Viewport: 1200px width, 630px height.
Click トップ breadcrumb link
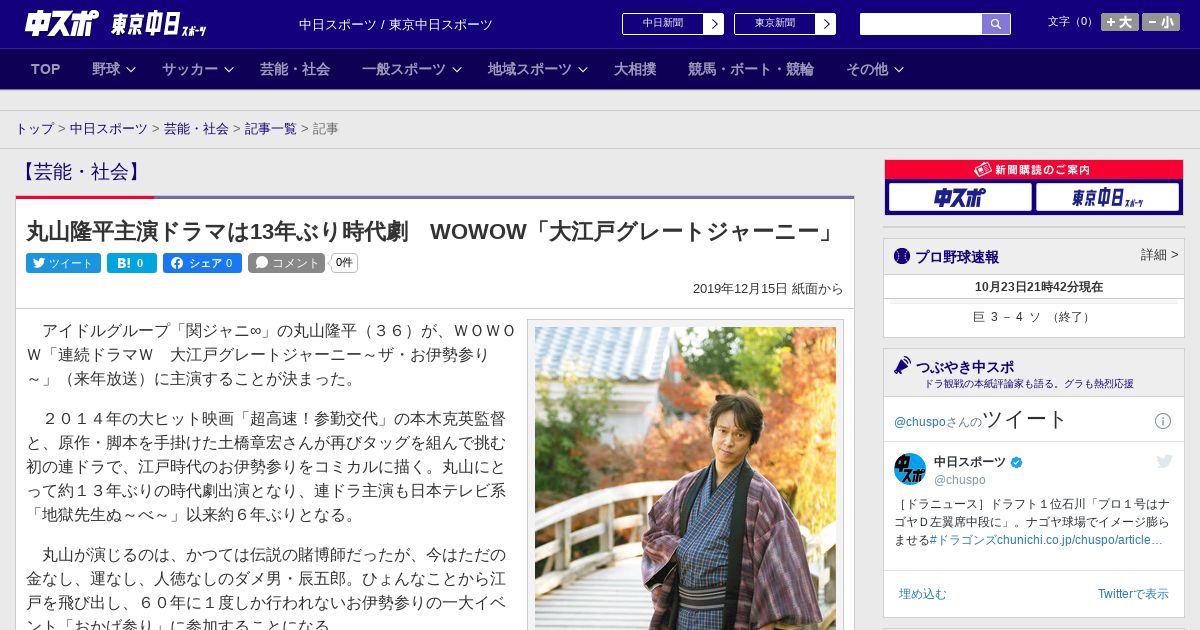[x=35, y=129]
